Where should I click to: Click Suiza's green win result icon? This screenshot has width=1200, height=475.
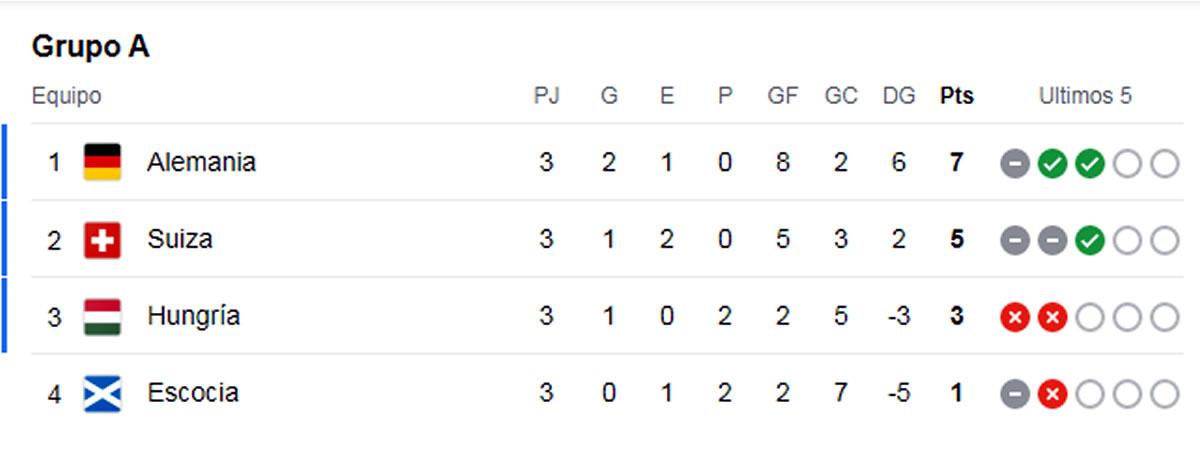1089,240
